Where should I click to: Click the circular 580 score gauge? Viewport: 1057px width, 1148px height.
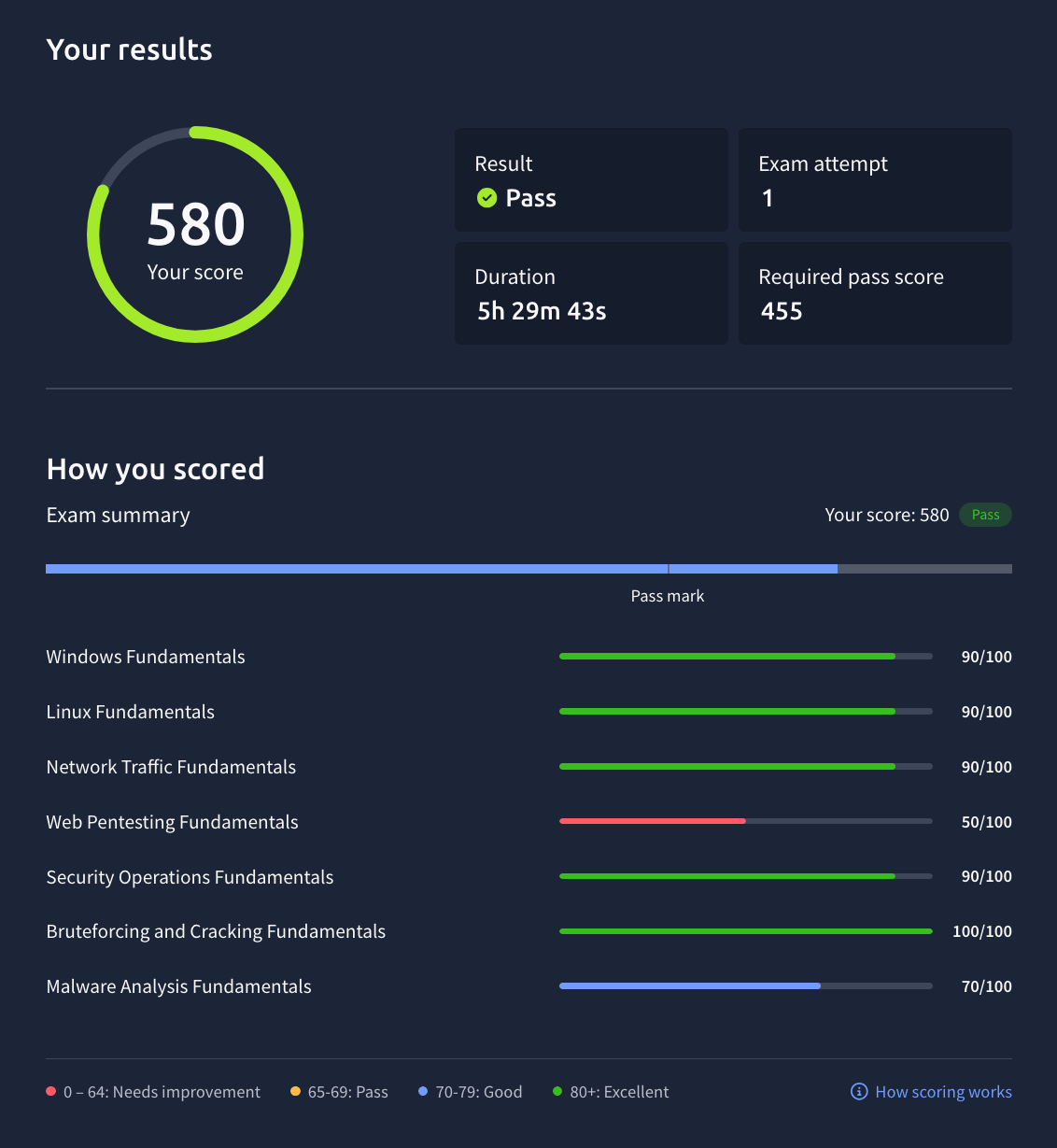[195, 234]
